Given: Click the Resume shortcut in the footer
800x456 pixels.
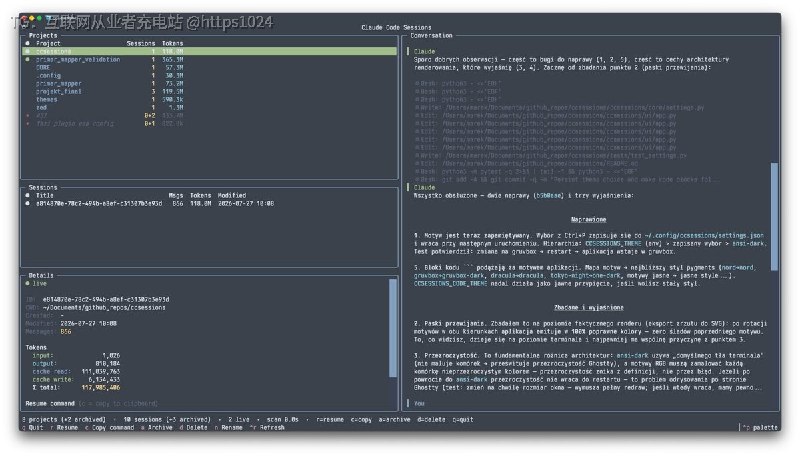Looking at the screenshot, I should [x=64, y=428].
